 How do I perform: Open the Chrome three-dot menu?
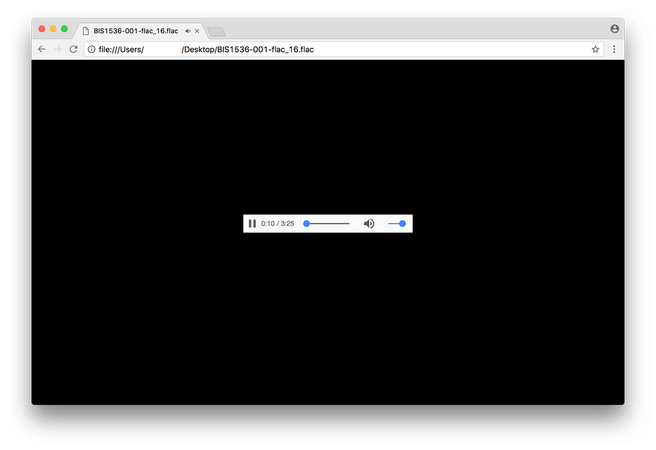pos(614,49)
